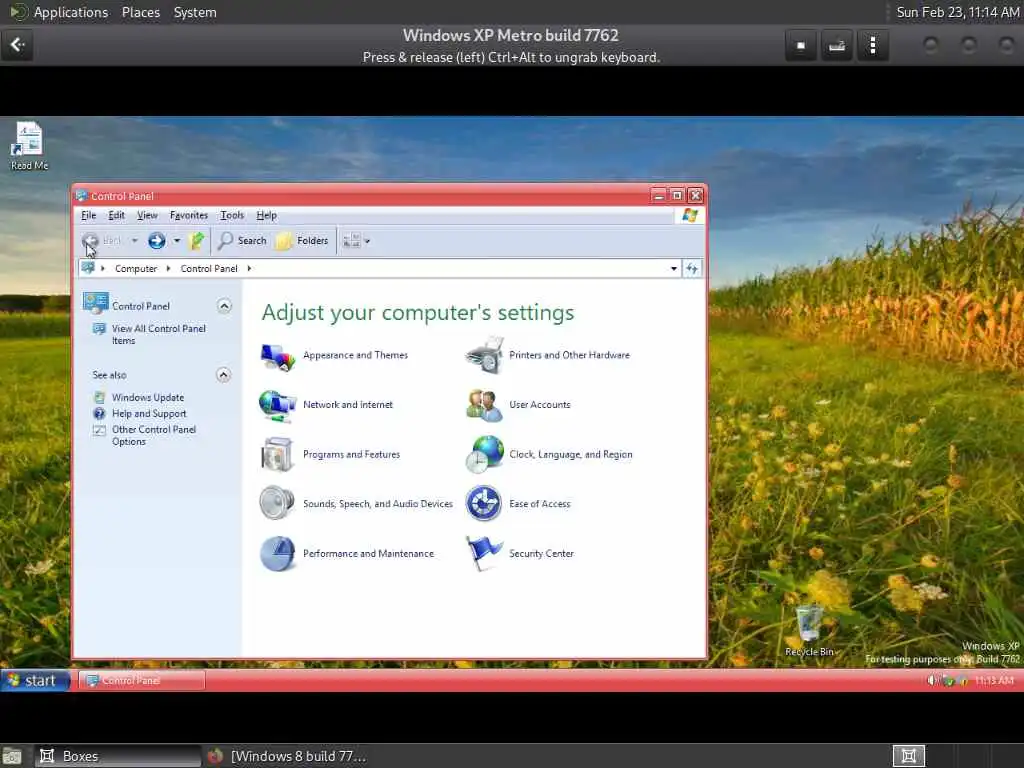Collapse the Control Panel sidebar section
The height and width of the screenshot is (768, 1024).
[x=224, y=306]
